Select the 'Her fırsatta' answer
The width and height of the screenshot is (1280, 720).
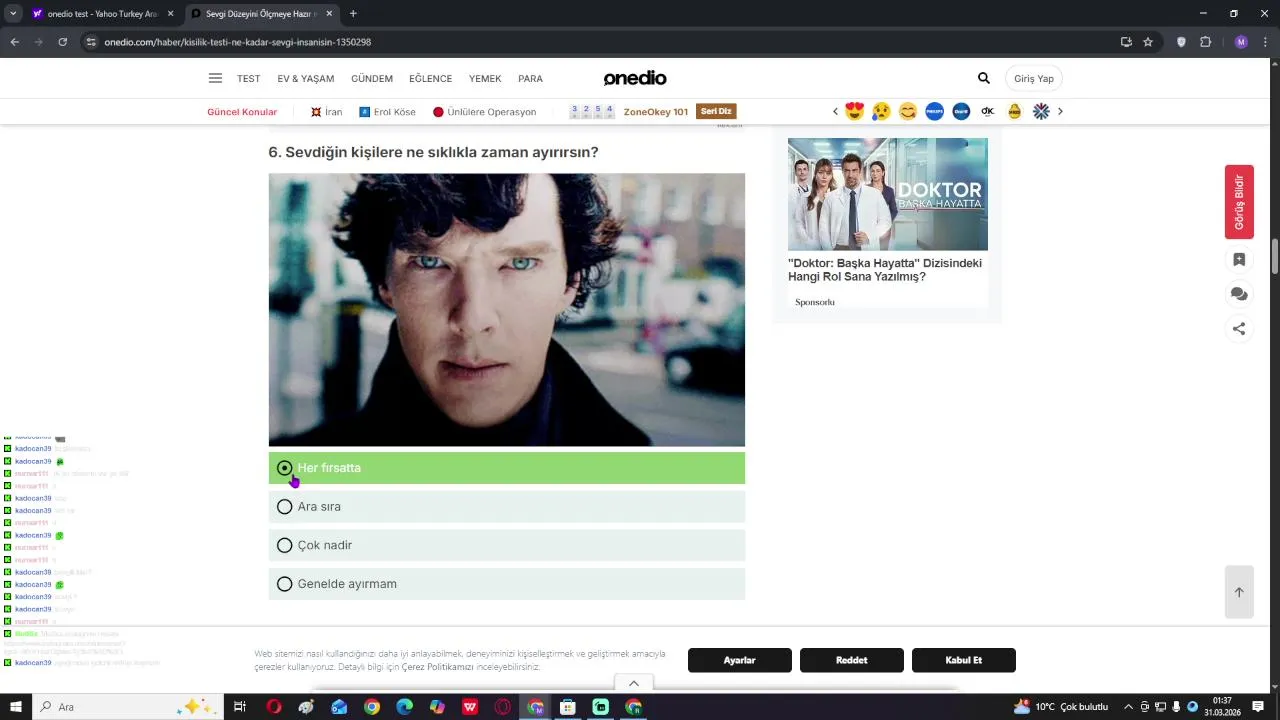506,468
